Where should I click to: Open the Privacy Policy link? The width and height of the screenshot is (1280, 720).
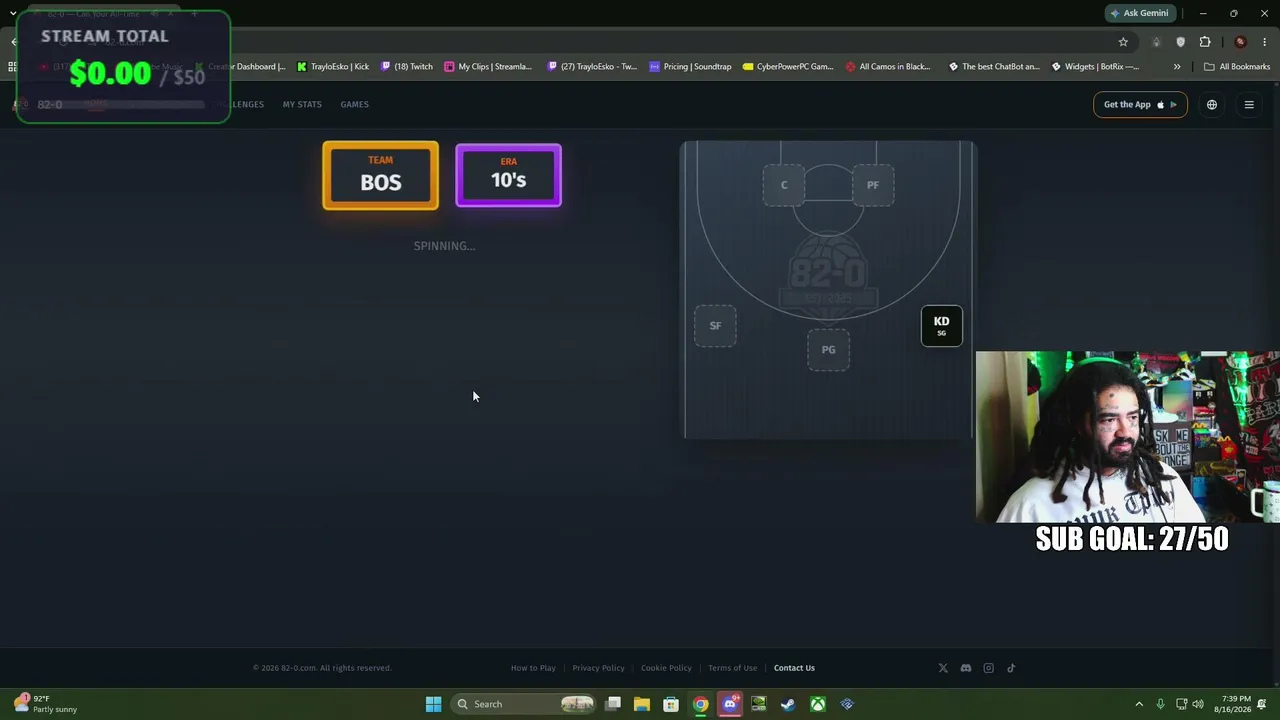[598, 668]
